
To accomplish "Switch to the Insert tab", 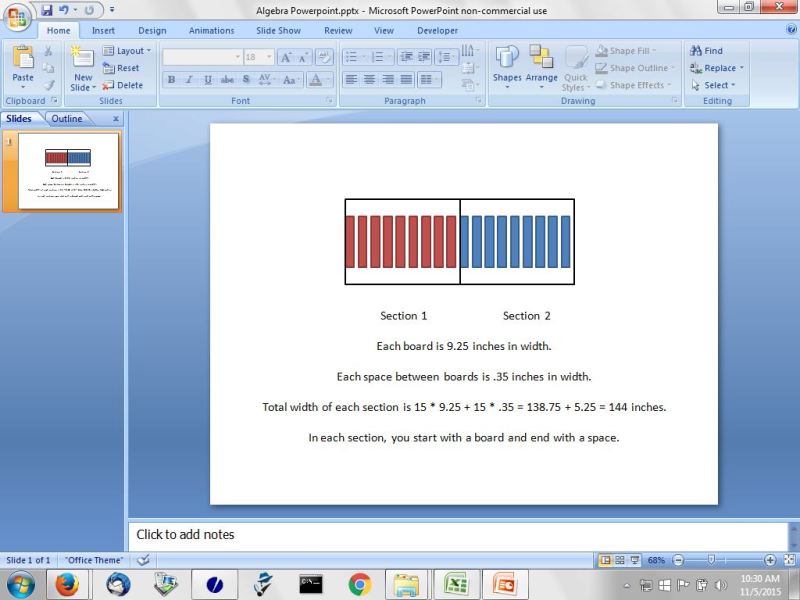I will tap(103, 31).
